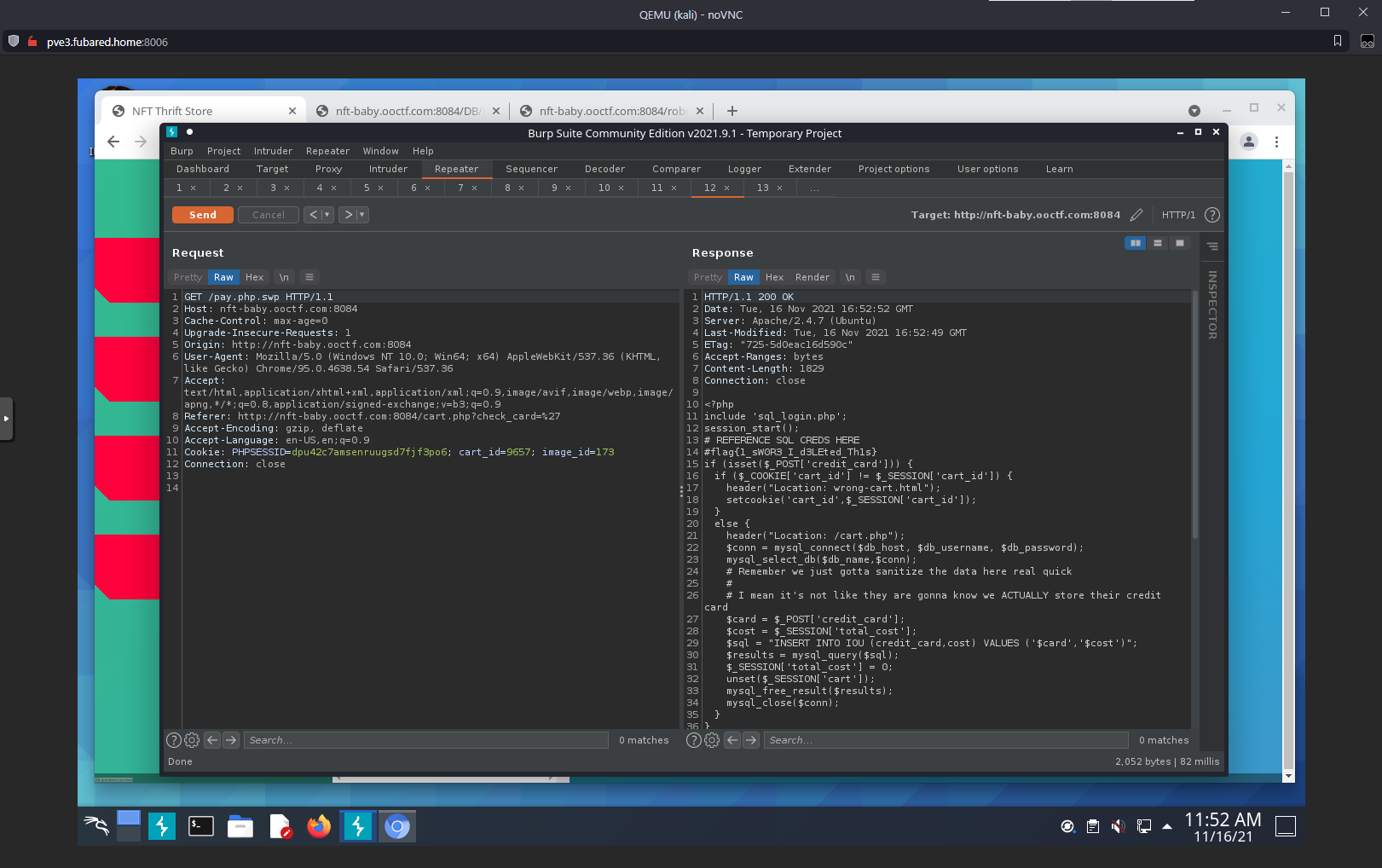
Task: Jump to next Request search match
Action: [231, 740]
